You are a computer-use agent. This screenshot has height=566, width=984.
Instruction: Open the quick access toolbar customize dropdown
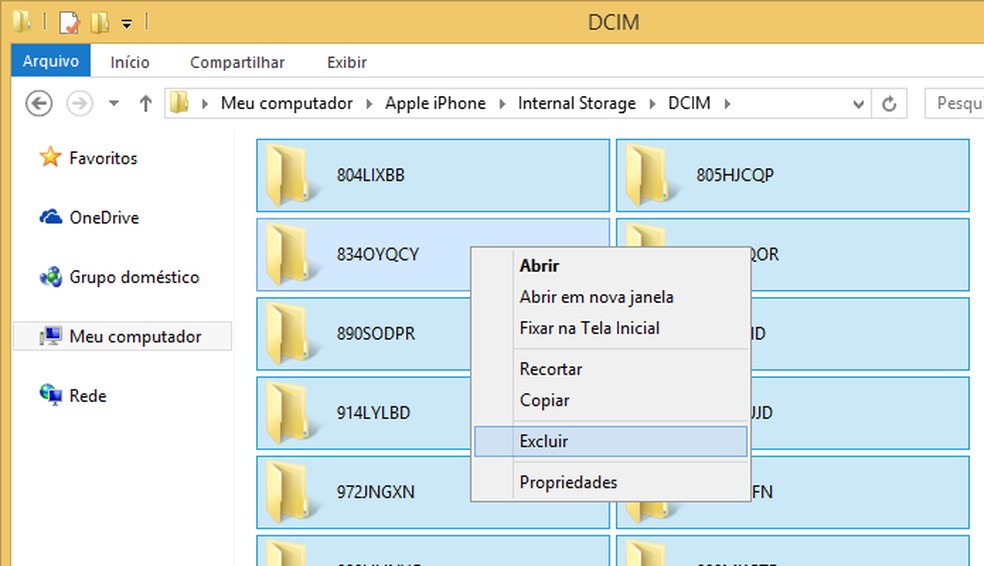pyautogui.click(x=127, y=23)
